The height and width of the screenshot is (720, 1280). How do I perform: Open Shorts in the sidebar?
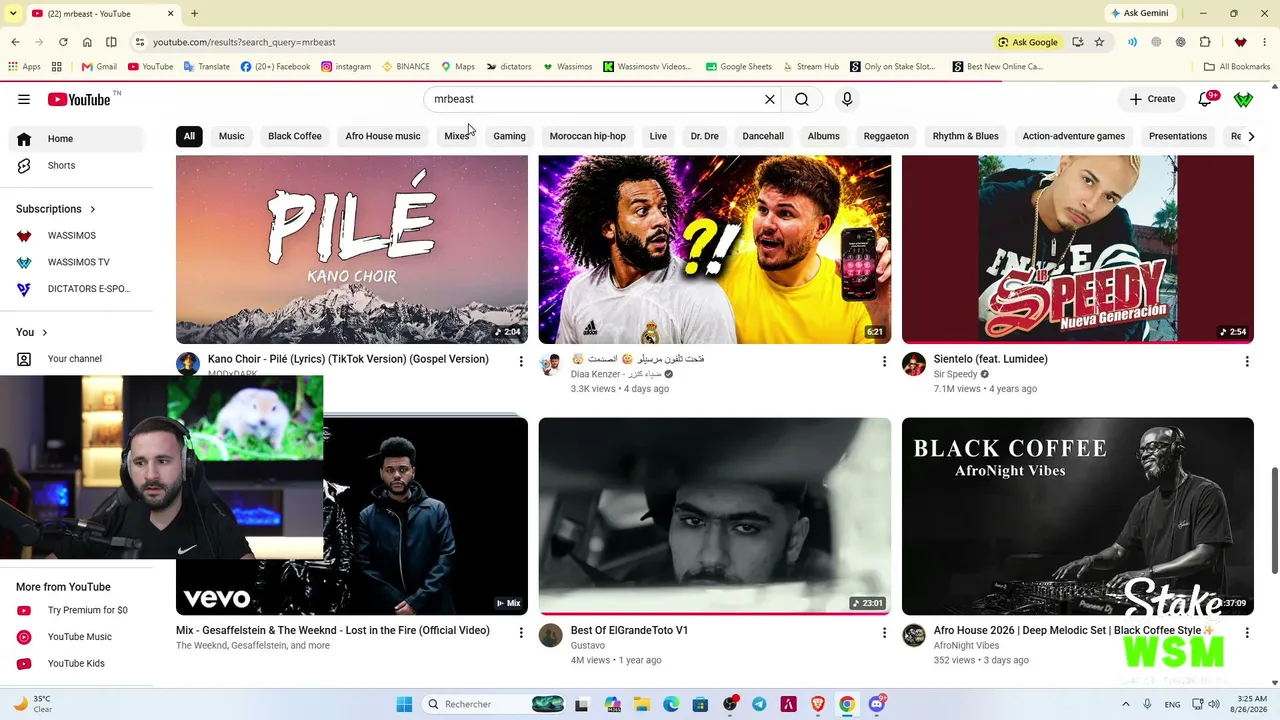tap(78, 165)
